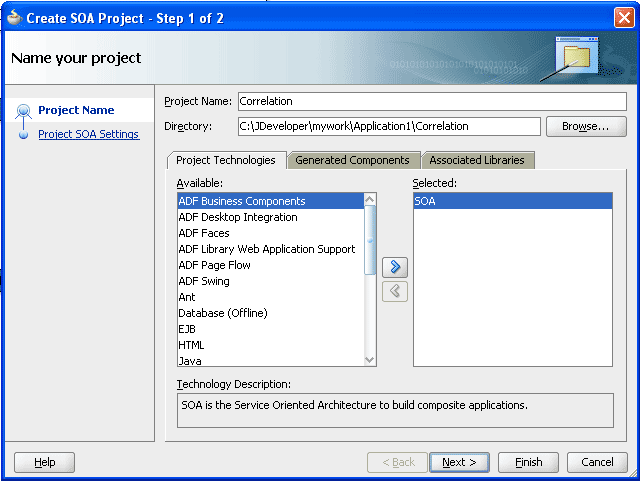
Task: Click scroll down arrow of Available list
Action: coord(370,360)
